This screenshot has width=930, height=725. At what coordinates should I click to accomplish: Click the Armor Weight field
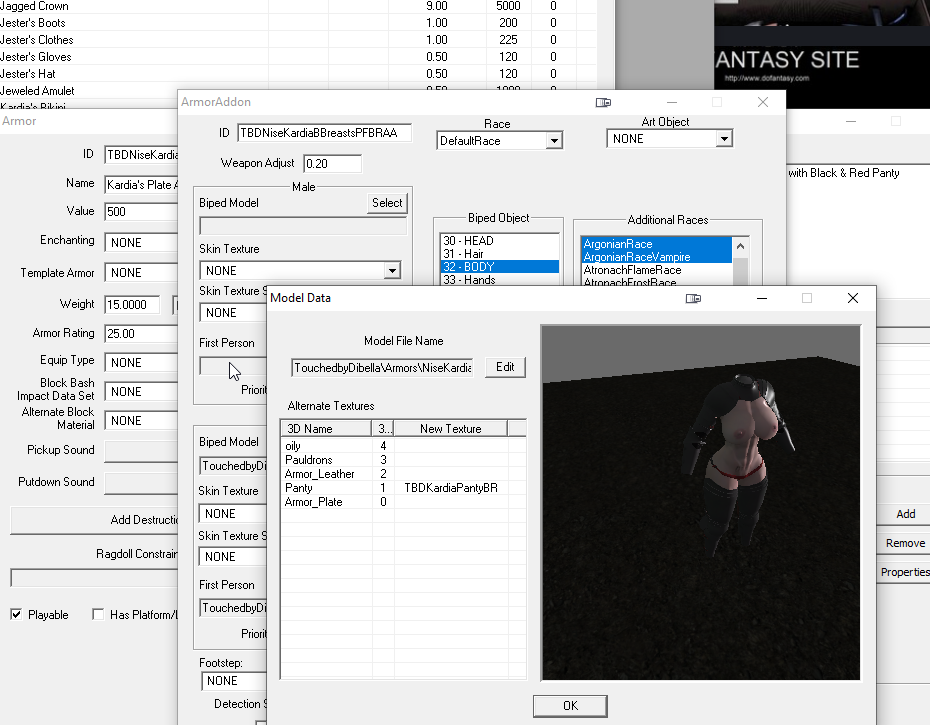tap(132, 304)
